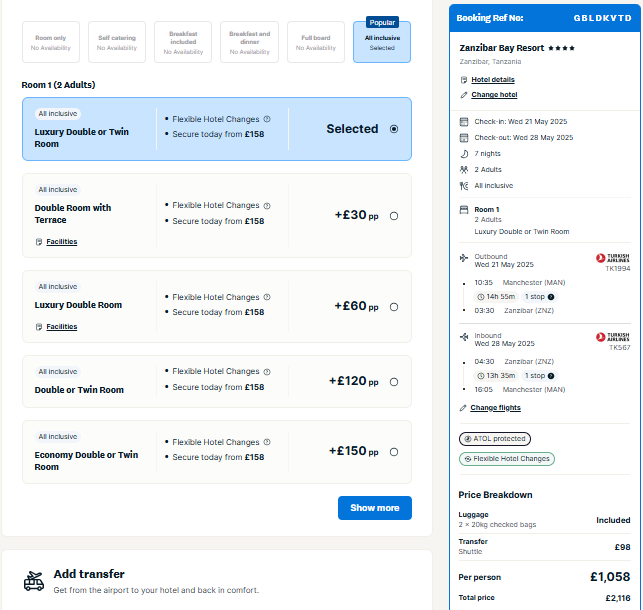This screenshot has height=610, width=643.
Task: Click the info icon beside Double Room with Terrace's Flexible Hotel Changes
Action: (267, 205)
